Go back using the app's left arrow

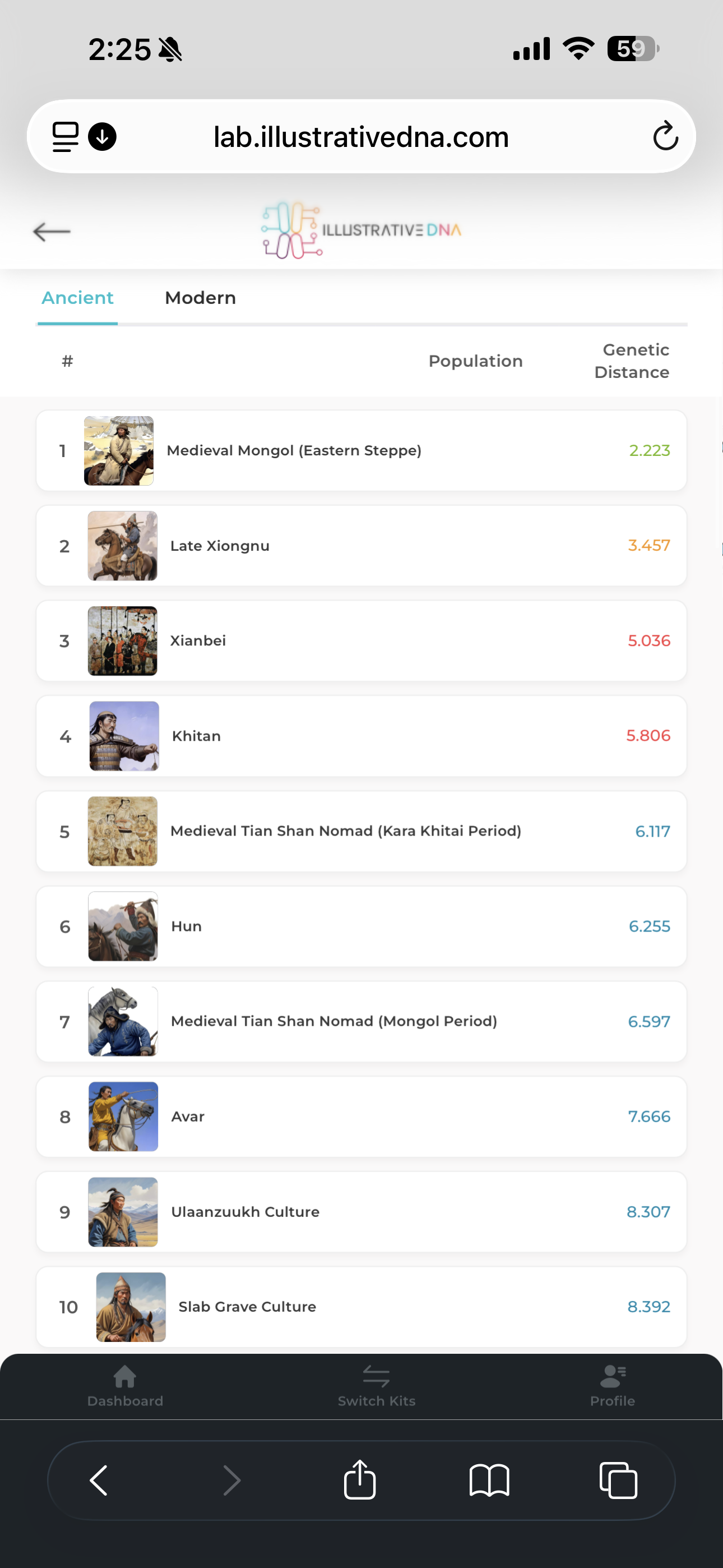coord(52,231)
